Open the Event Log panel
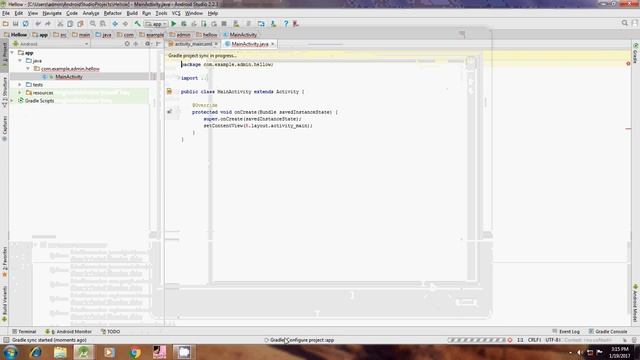 point(566,331)
